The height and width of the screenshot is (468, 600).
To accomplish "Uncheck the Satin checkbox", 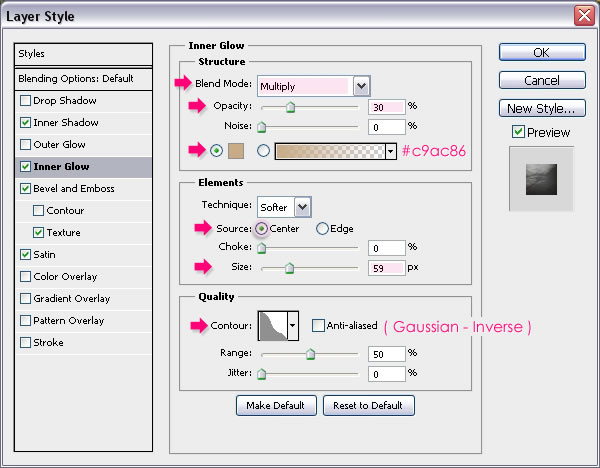I will click(x=25, y=254).
